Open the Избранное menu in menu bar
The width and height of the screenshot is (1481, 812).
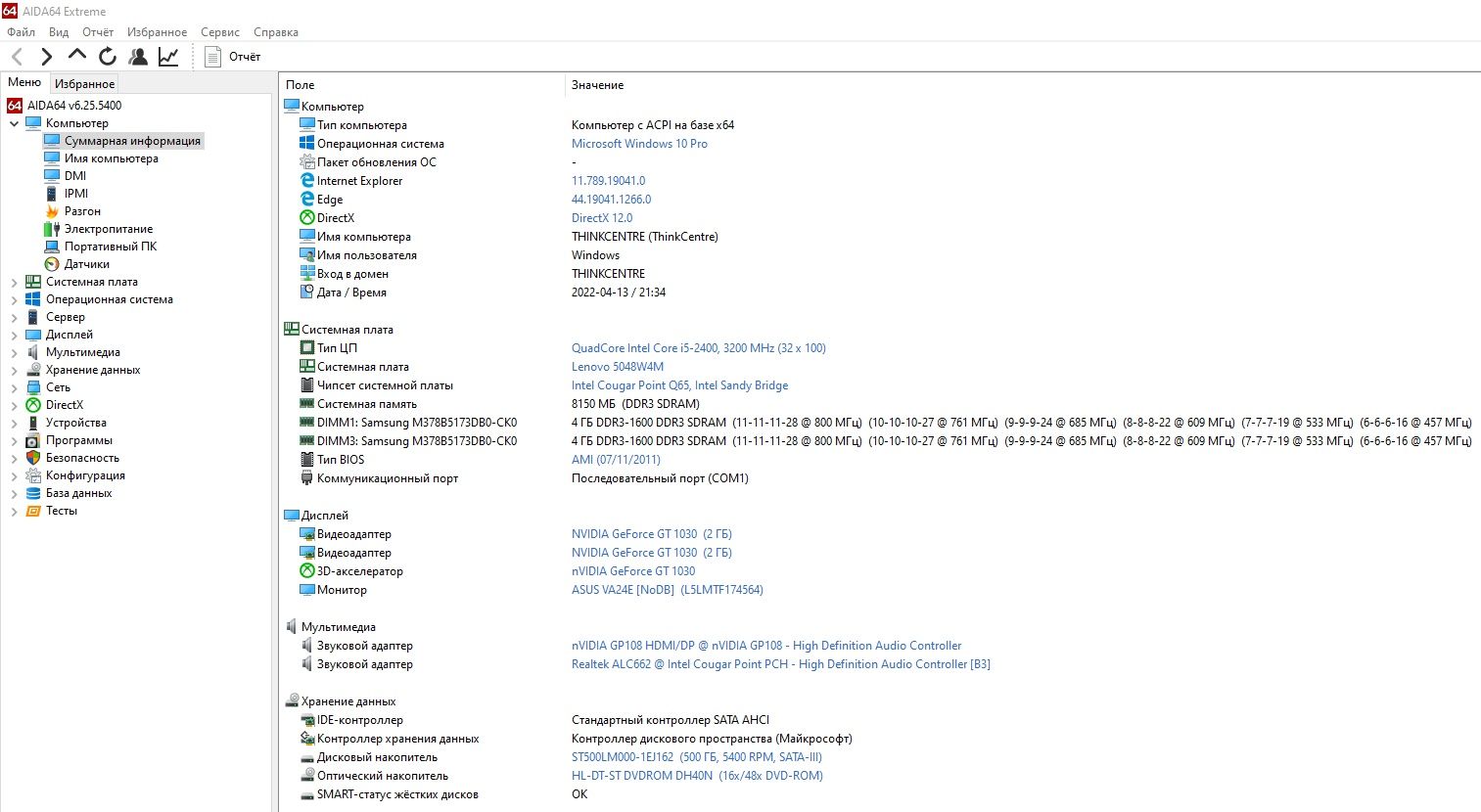[x=157, y=32]
